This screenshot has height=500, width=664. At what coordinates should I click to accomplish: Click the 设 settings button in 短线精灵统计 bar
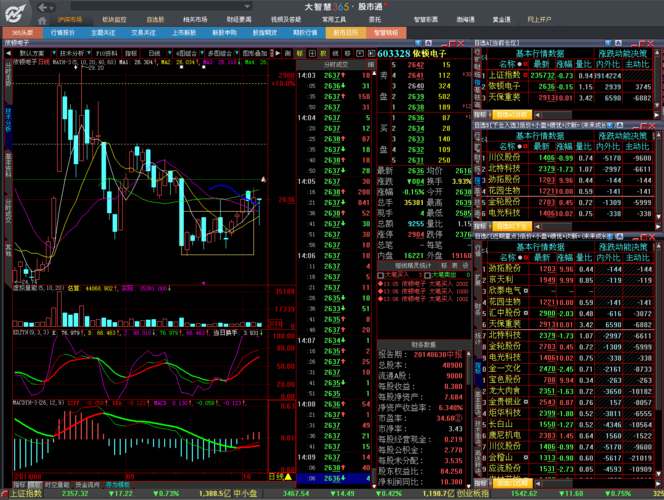click(465, 265)
